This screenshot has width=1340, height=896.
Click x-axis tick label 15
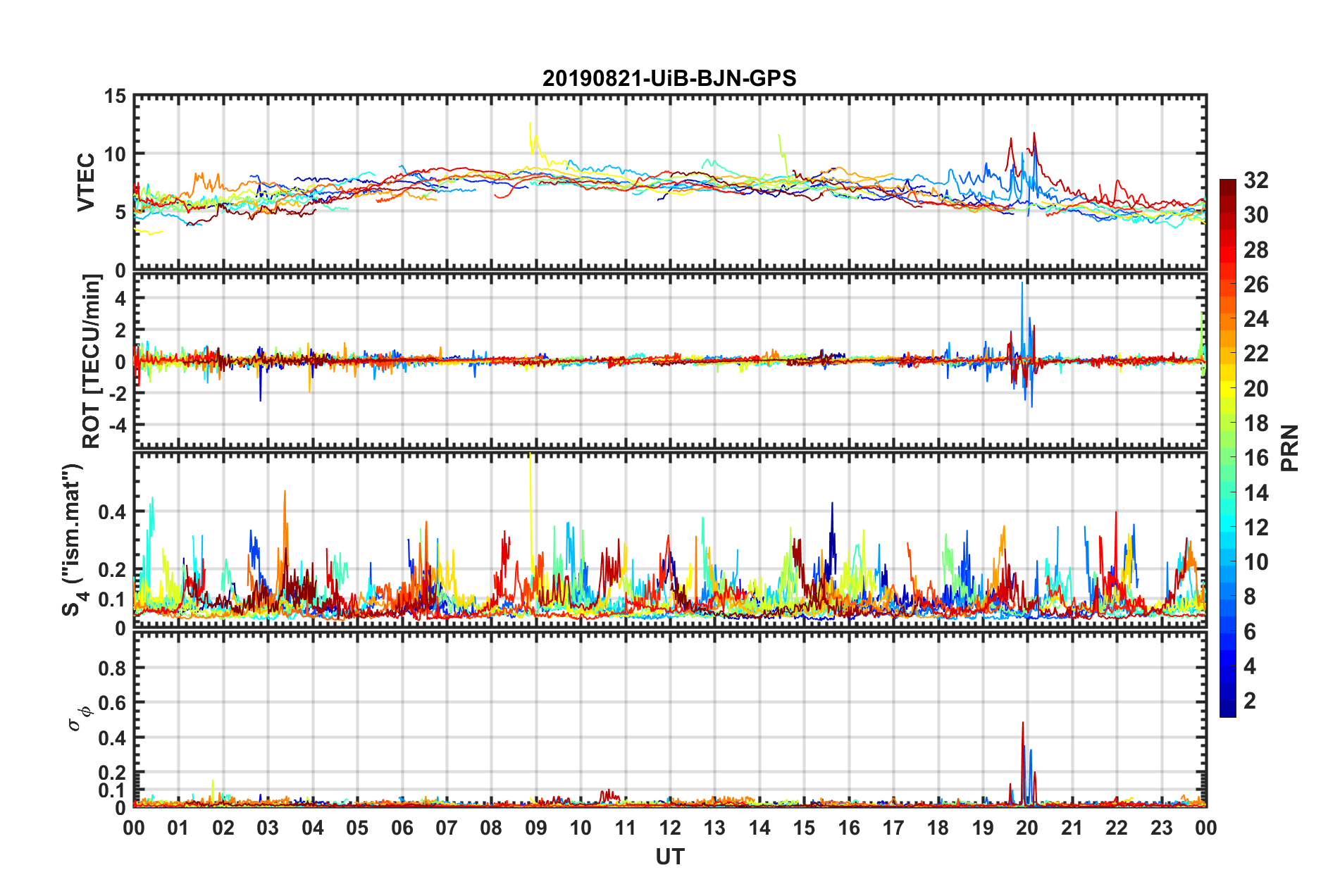804,828
